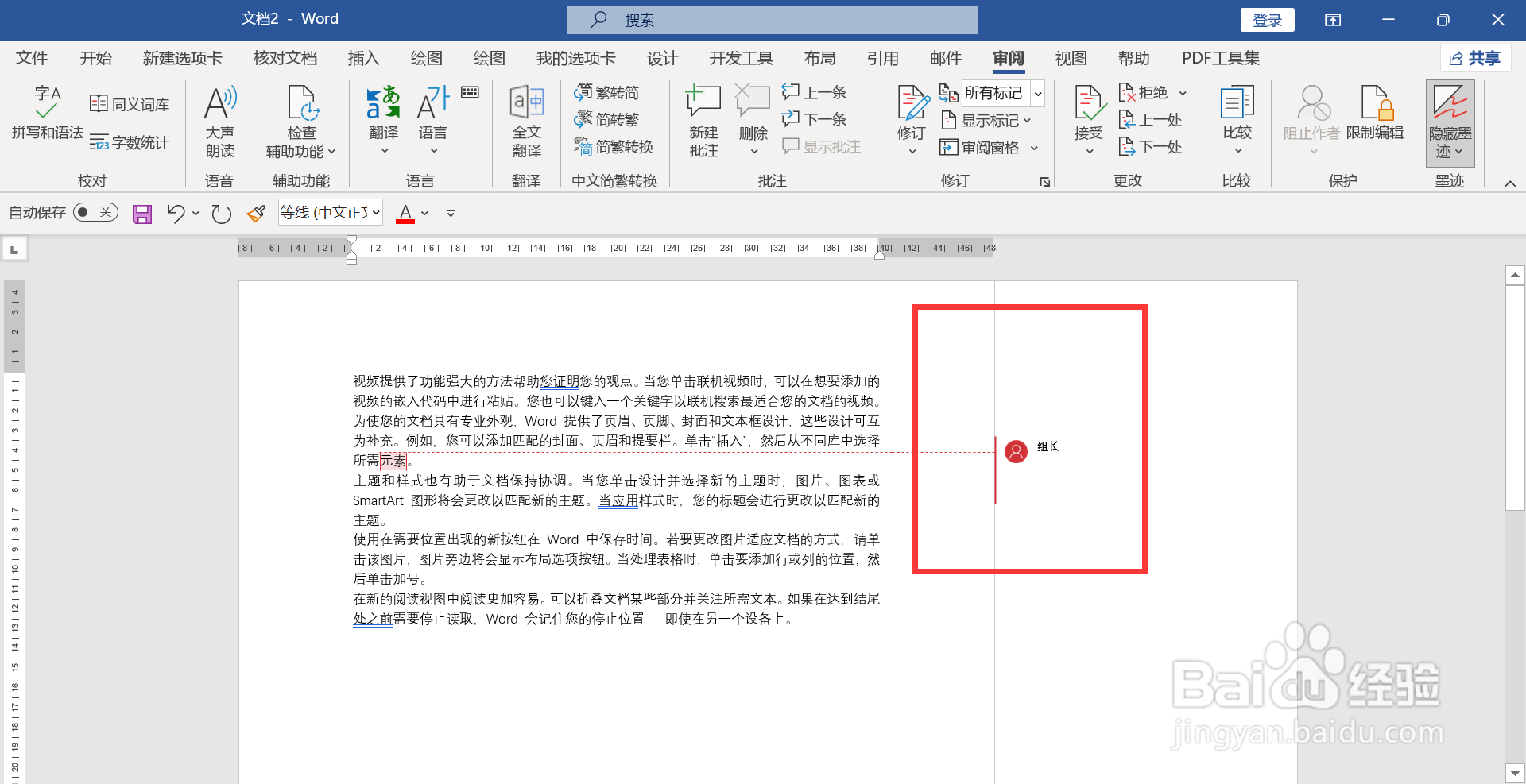Open the font name 等线 combo box
The width and height of the screenshot is (1526, 784).
[330, 212]
